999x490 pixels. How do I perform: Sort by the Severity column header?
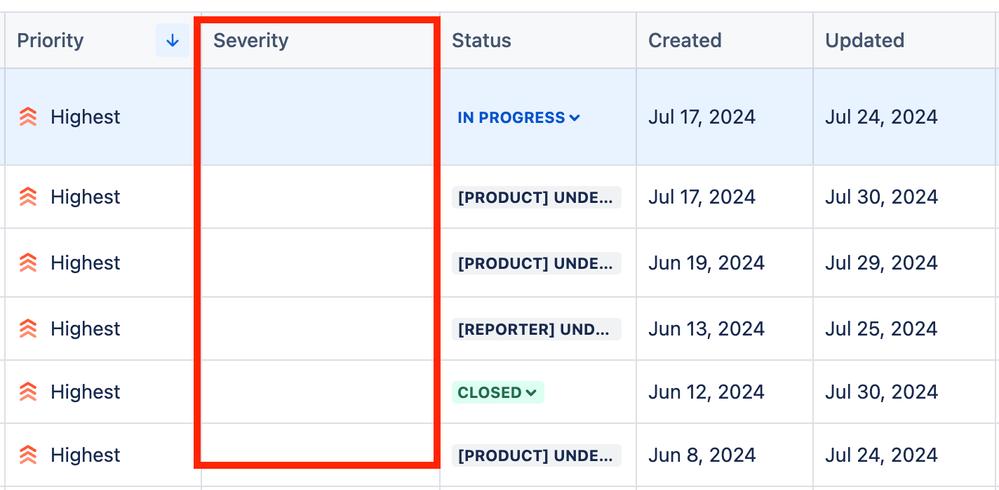coord(251,41)
